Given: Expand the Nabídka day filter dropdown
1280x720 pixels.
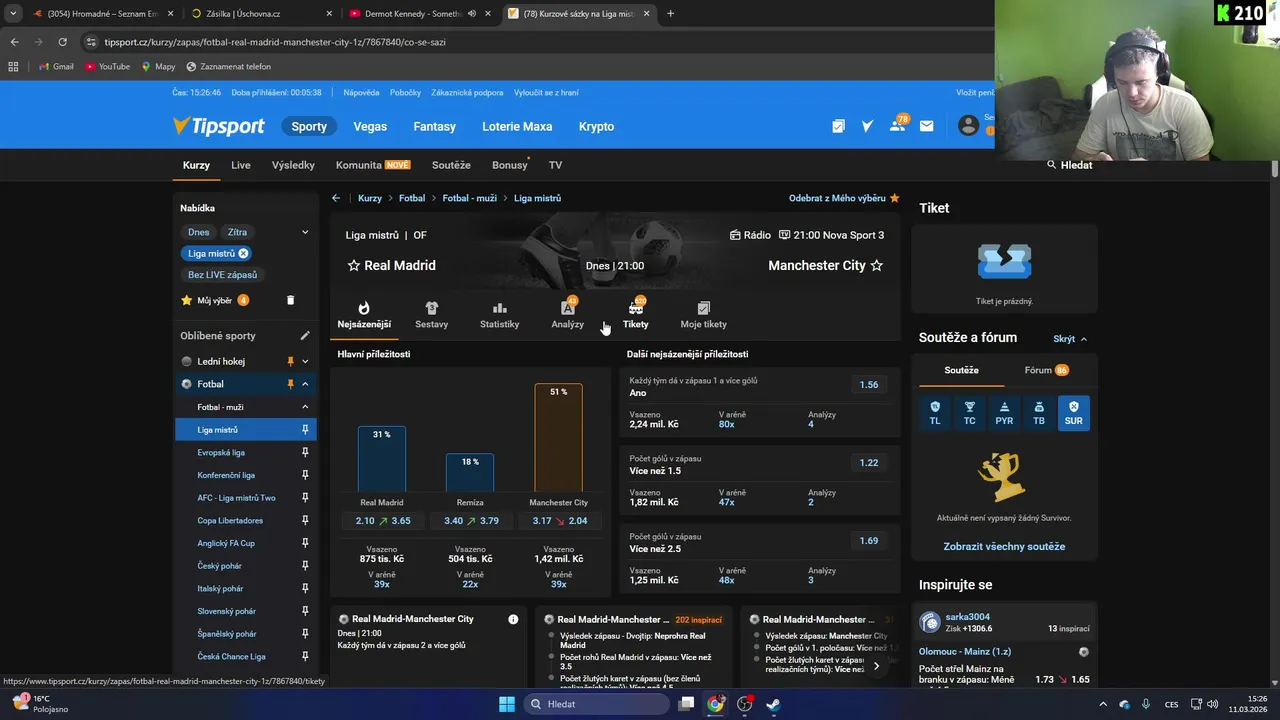Looking at the screenshot, I should (x=305, y=232).
